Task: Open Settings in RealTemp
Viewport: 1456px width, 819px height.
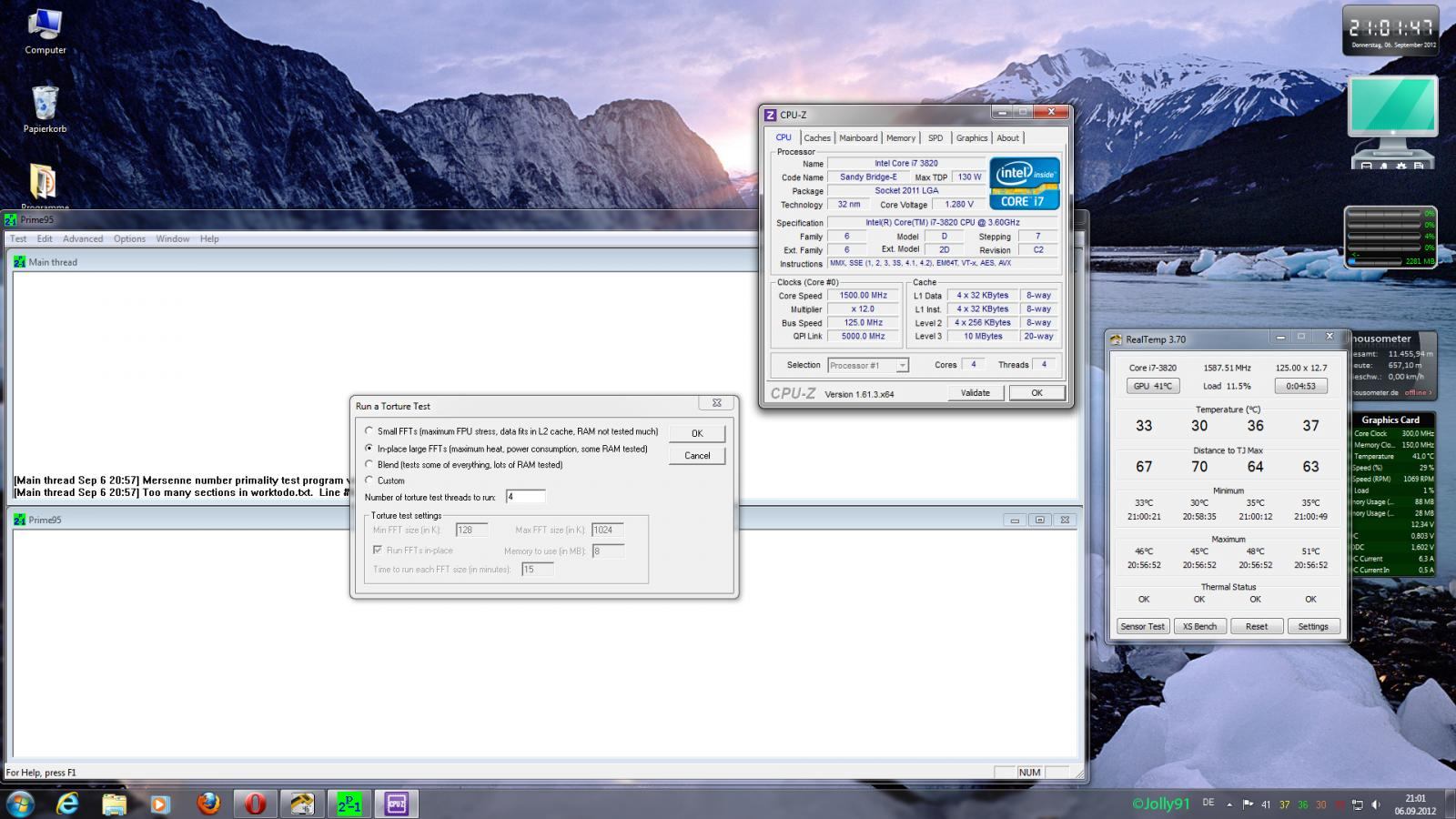Action: [x=1313, y=626]
